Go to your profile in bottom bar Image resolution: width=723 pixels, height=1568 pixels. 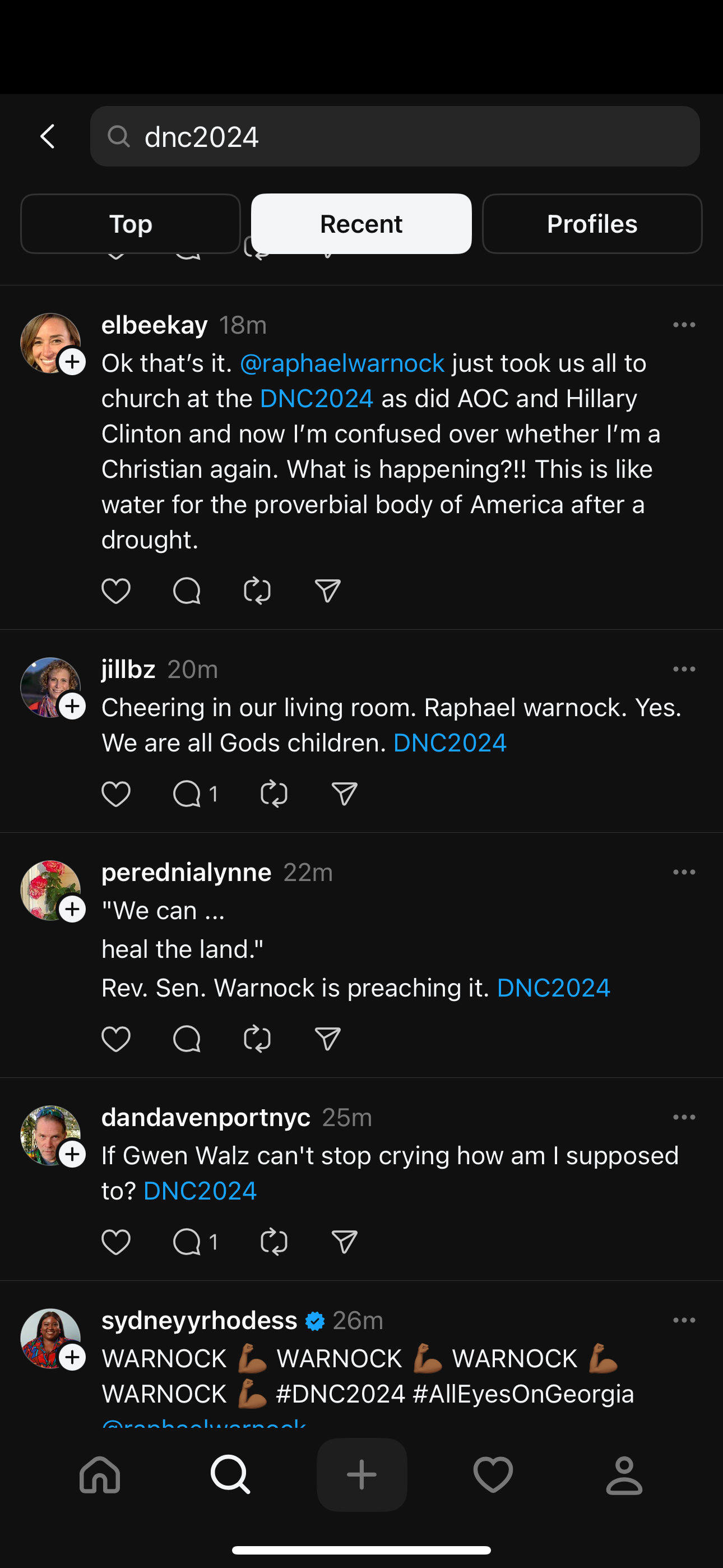624,1475
